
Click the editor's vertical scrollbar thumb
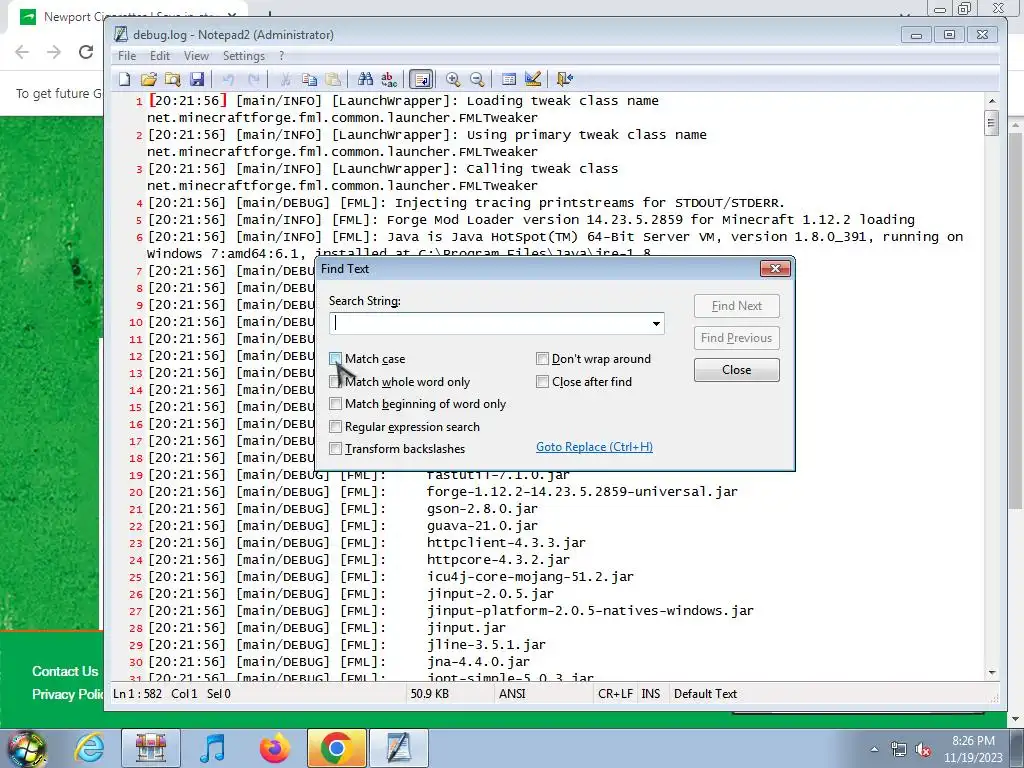(x=991, y=123)
